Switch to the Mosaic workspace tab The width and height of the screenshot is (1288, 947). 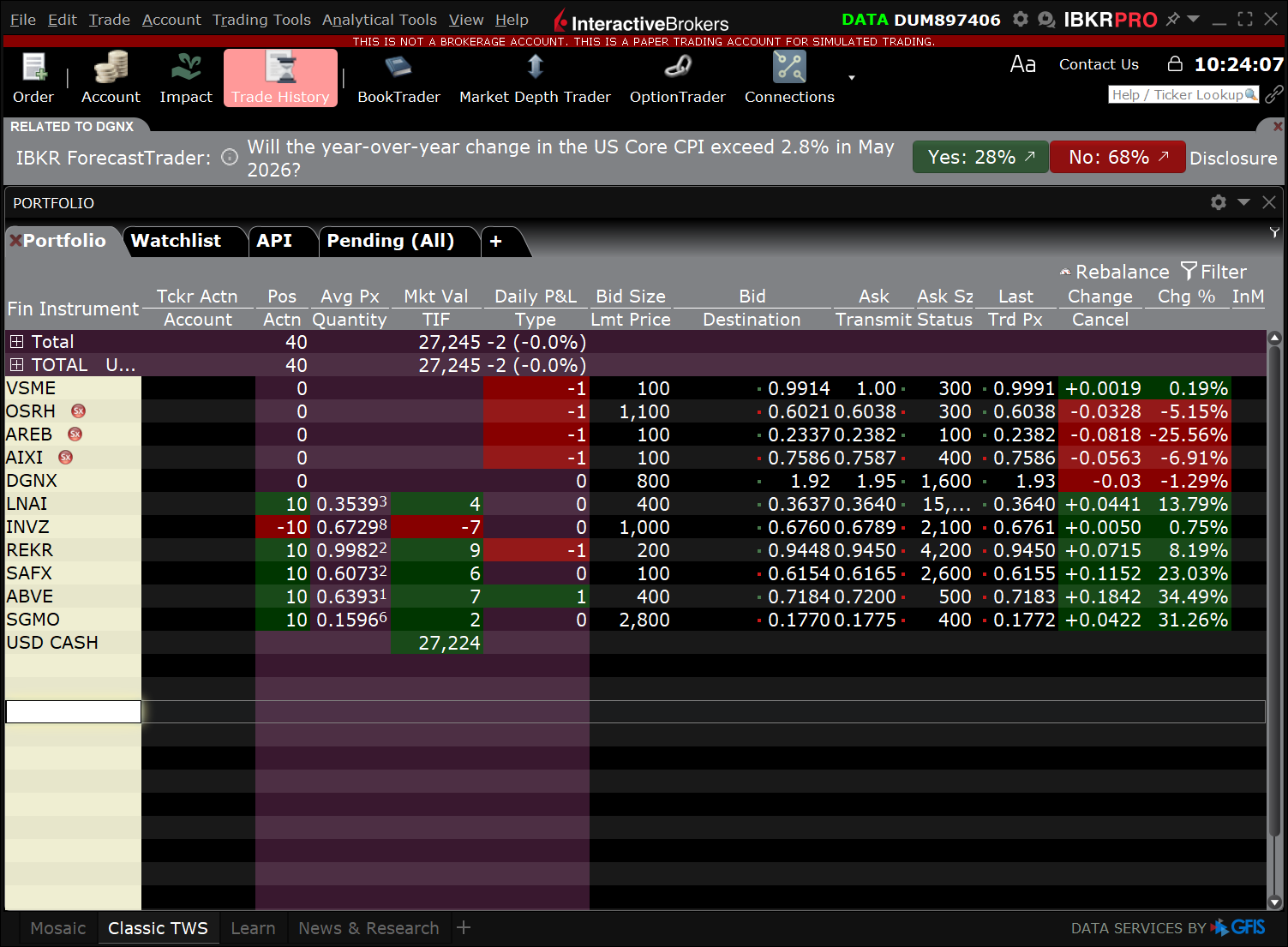tap(58, 928)
